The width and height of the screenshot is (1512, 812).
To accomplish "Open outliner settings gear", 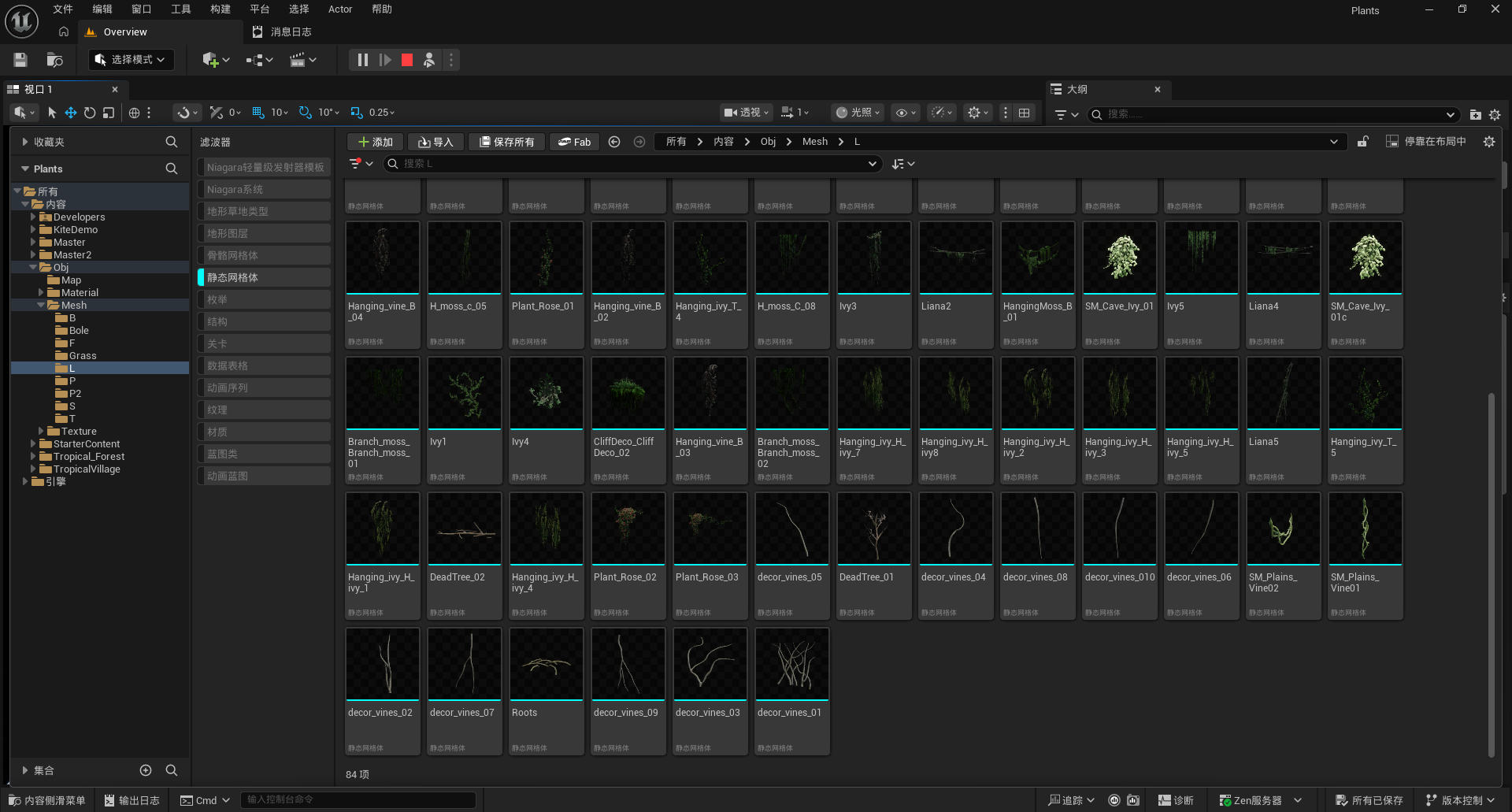I will coord(1495,114).
